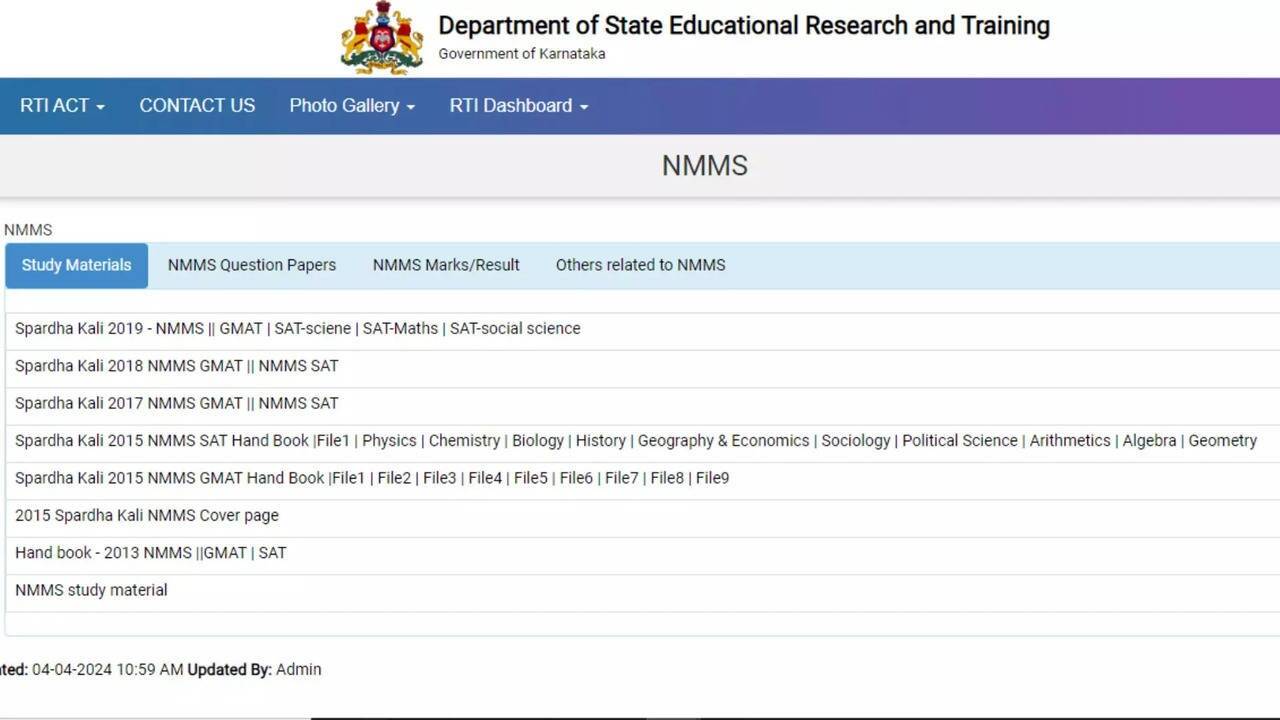Open Spardha Kali 2017 NMMS SAT link
This screenshot has width=1280, height=720.
tap(299, 404)
